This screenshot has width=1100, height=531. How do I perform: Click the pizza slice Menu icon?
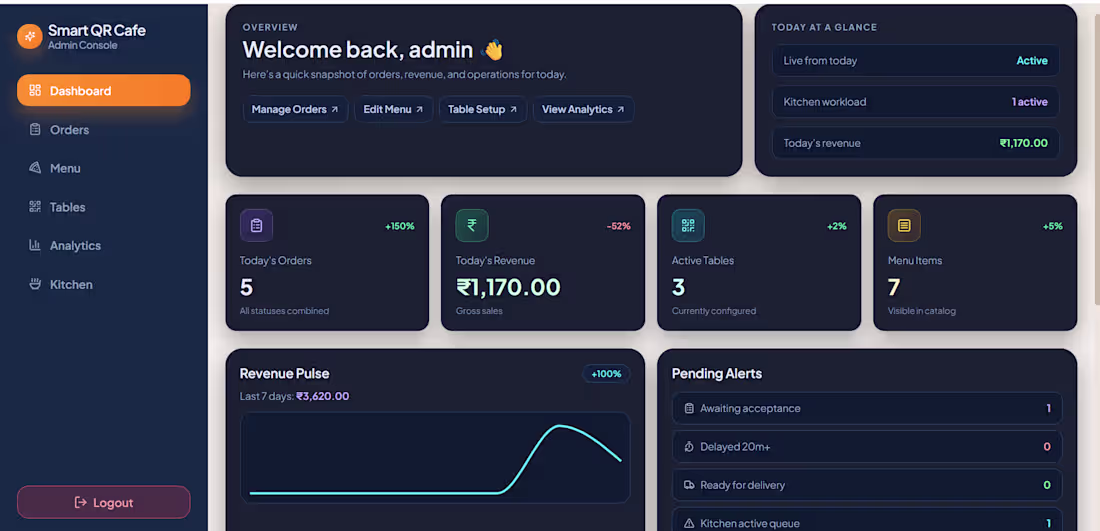34,168
